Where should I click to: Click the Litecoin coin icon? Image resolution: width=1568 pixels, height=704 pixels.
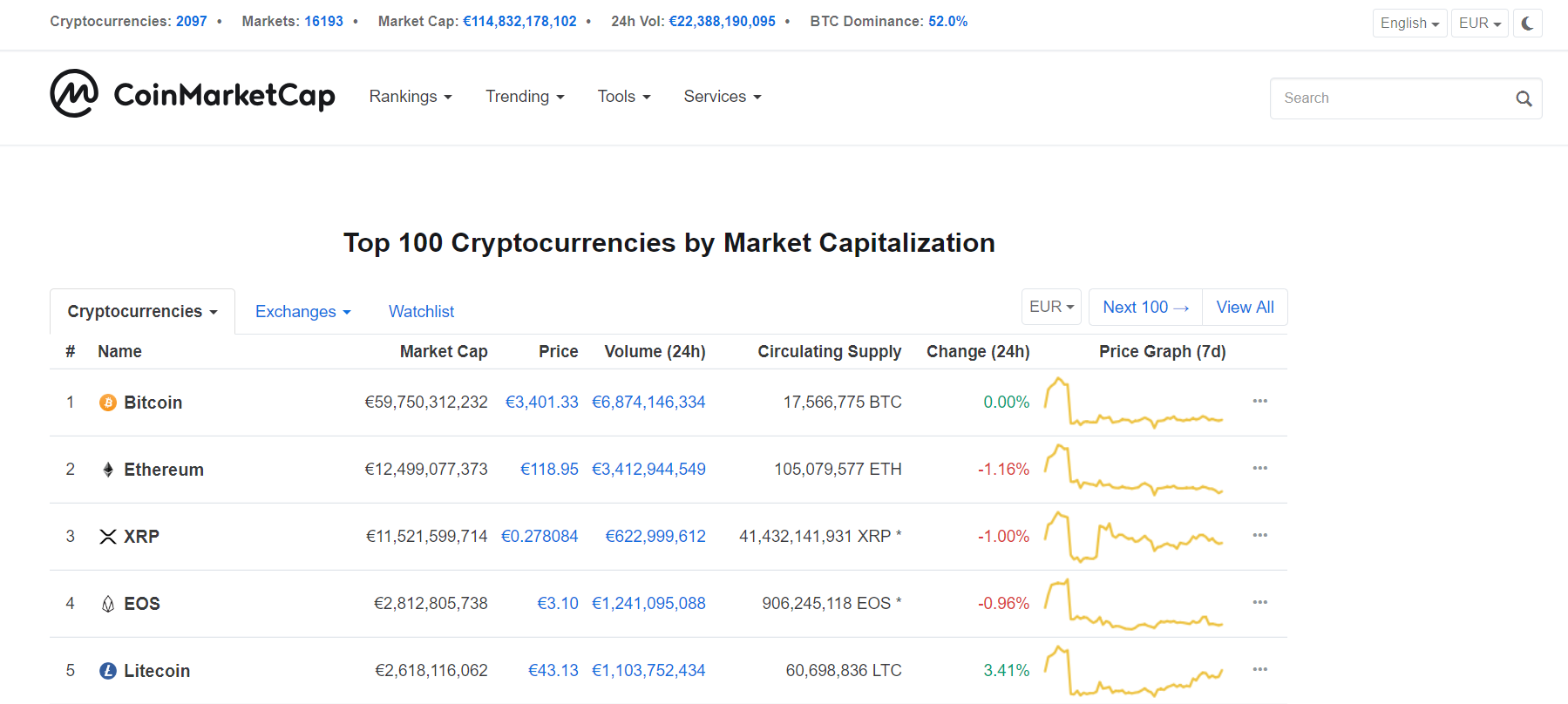pos(108,671)
